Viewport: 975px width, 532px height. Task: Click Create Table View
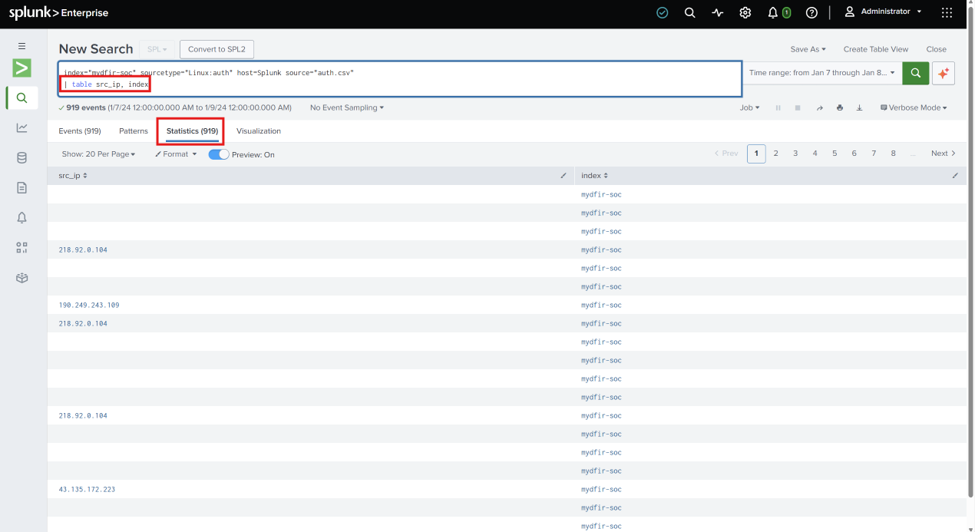876,49
